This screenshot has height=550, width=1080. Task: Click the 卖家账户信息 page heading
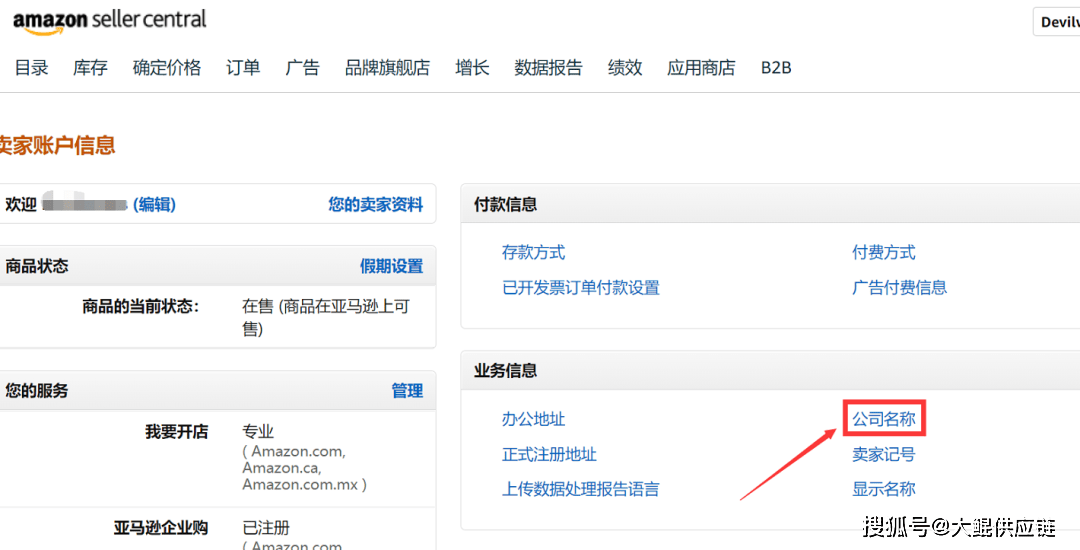tap(57, 145)
